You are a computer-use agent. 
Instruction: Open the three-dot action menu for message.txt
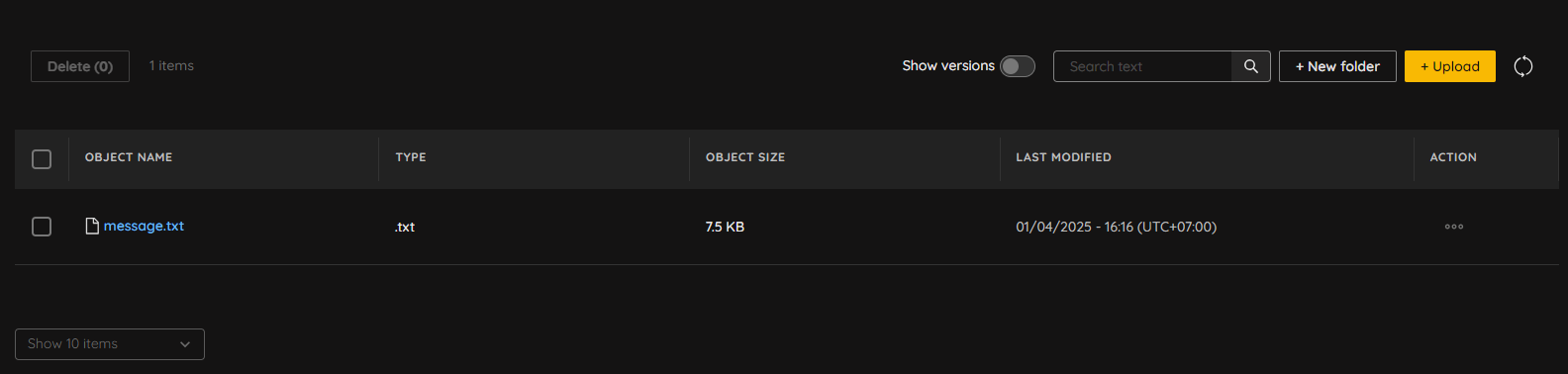click(1453, 227)
